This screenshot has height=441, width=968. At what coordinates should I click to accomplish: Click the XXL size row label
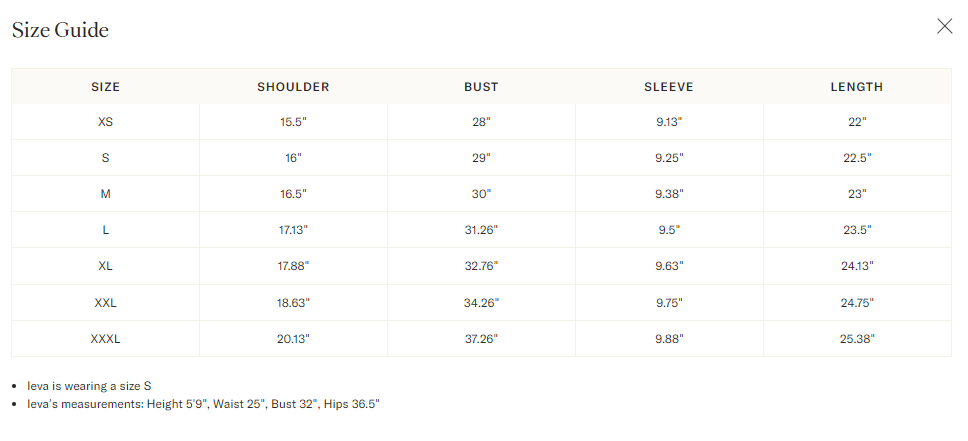click(x=105, y=302)
